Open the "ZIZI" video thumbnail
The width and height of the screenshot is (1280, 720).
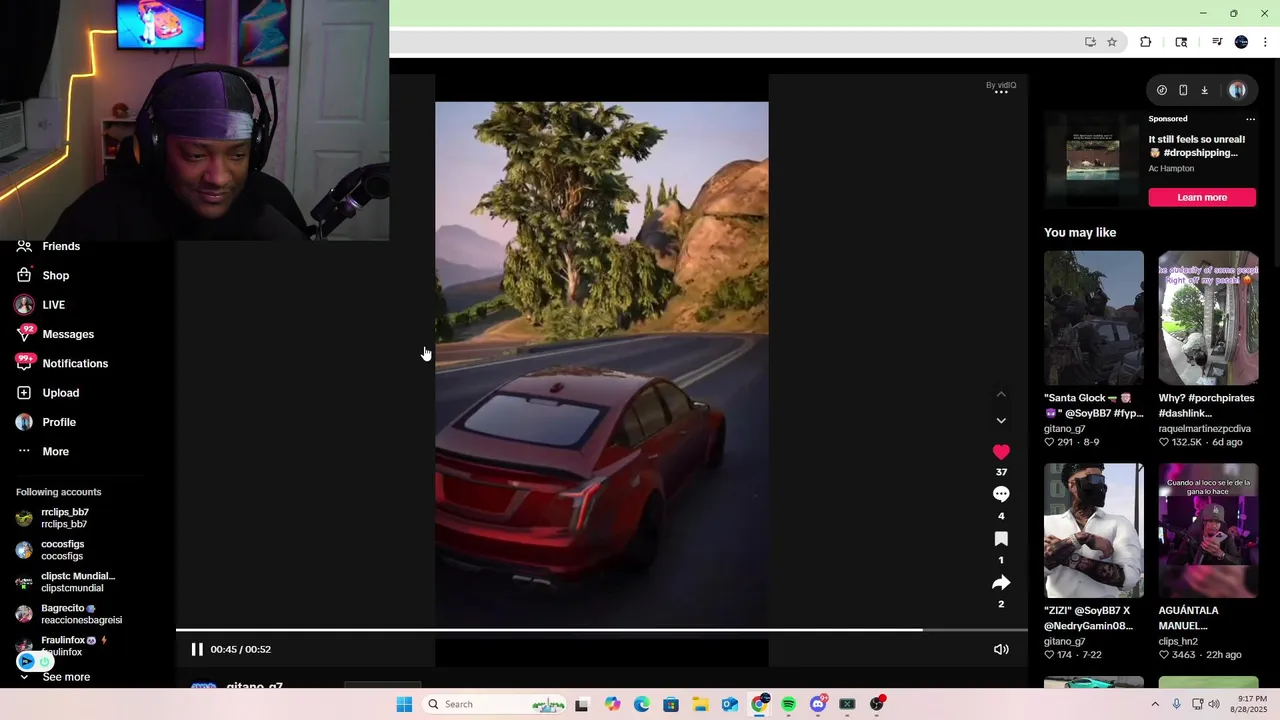coord(1094,530)
